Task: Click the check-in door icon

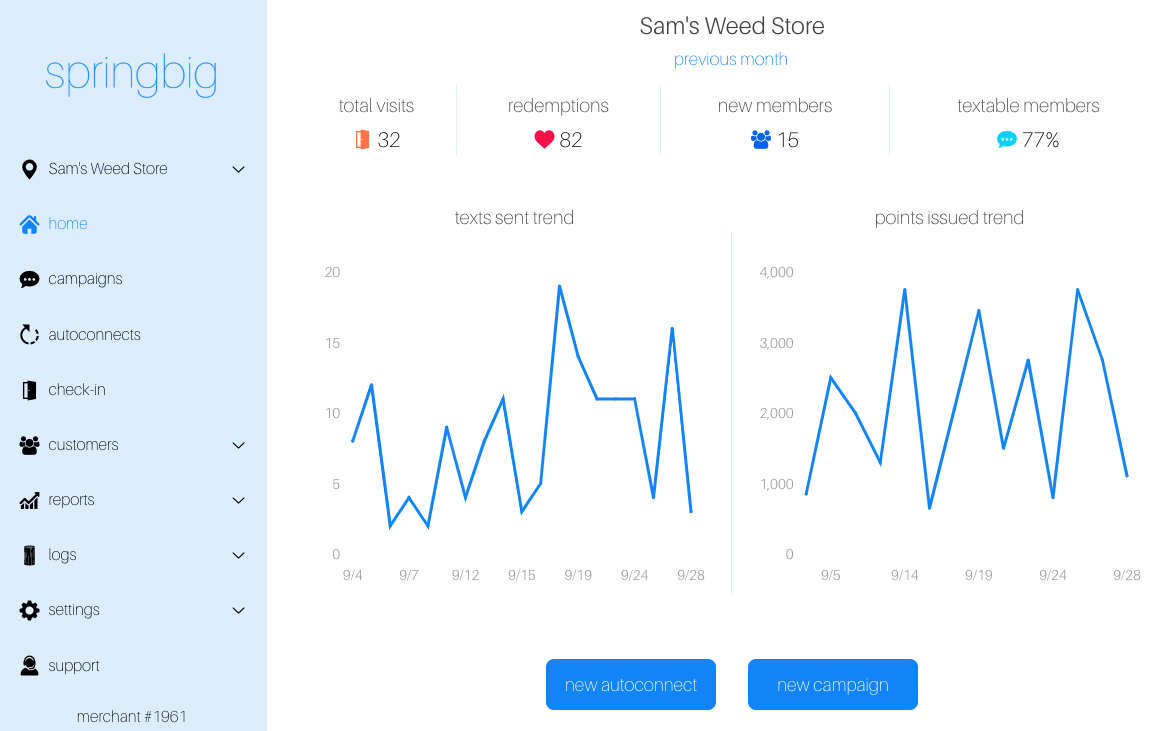Action: click(29, 390)
